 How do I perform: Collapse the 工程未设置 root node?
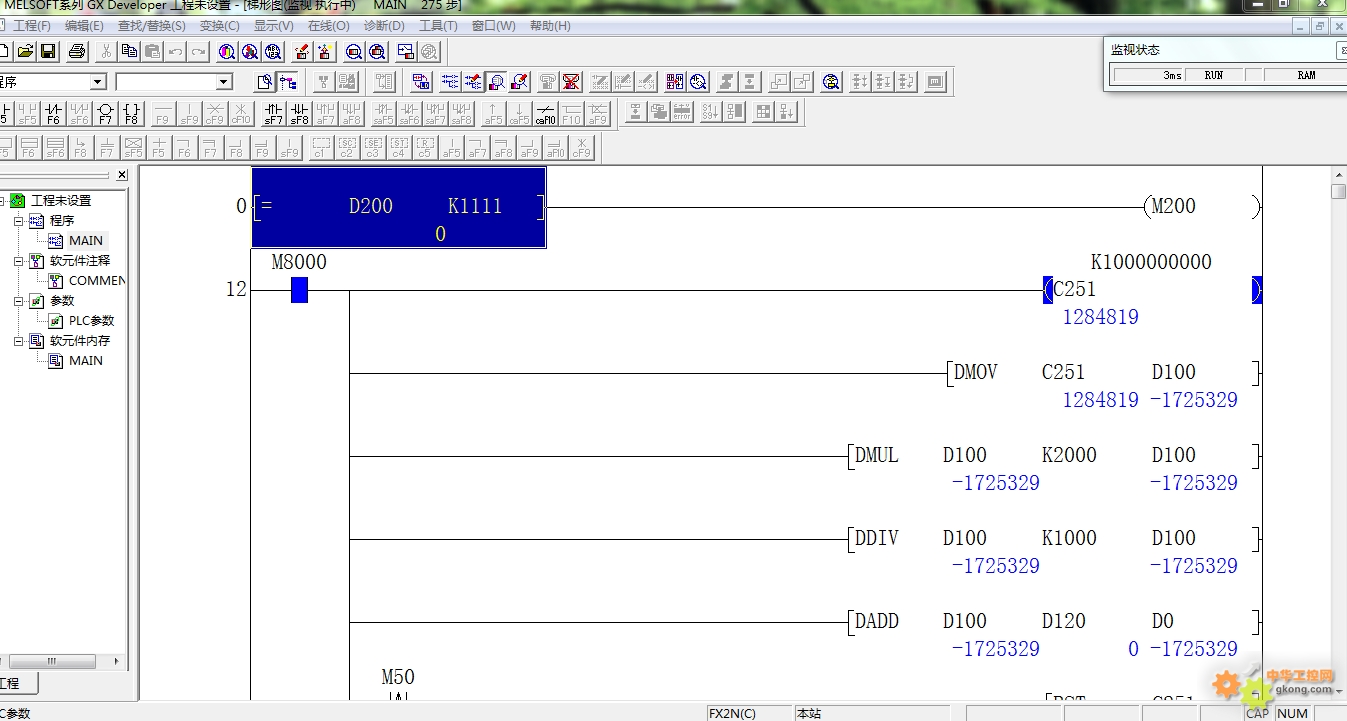click(3, 201)
